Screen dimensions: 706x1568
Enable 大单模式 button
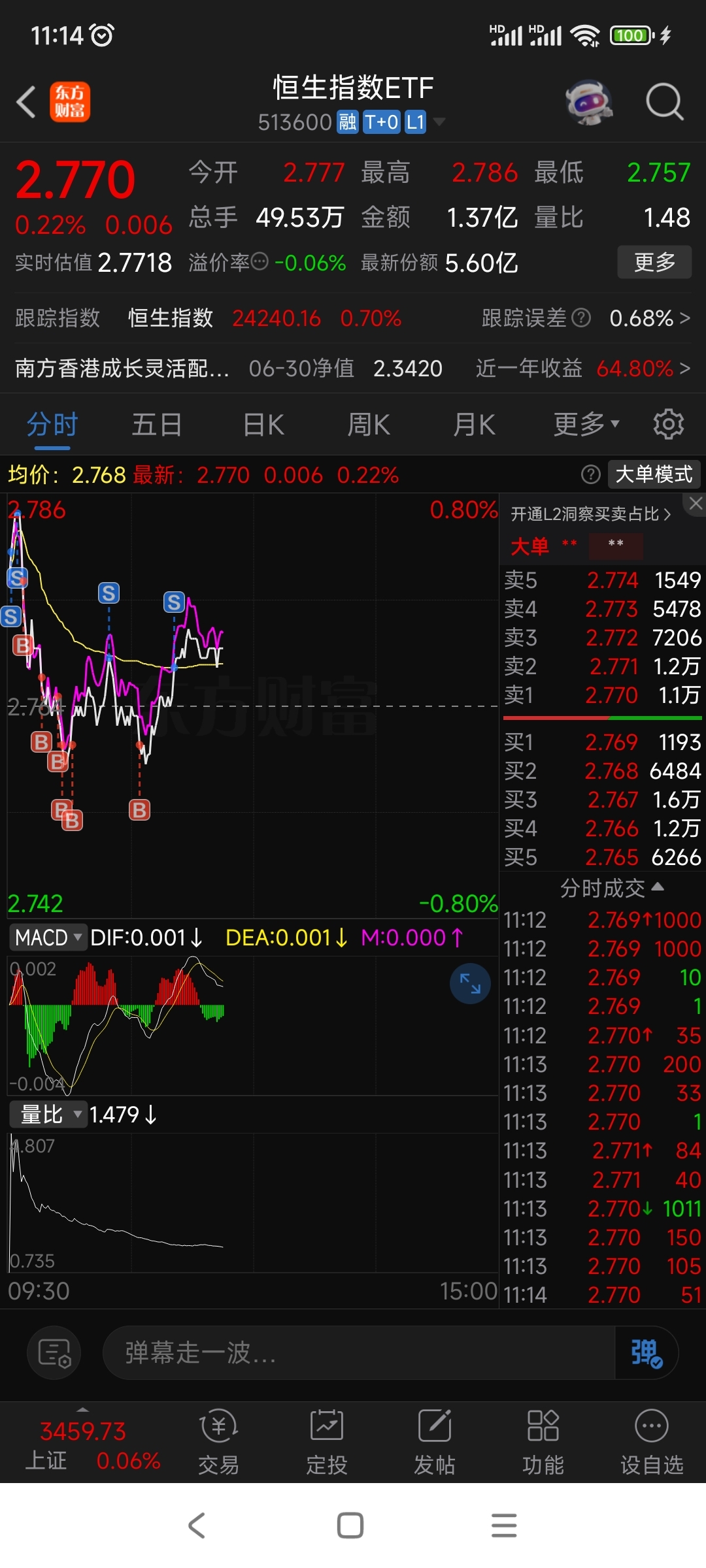point(654,474)
